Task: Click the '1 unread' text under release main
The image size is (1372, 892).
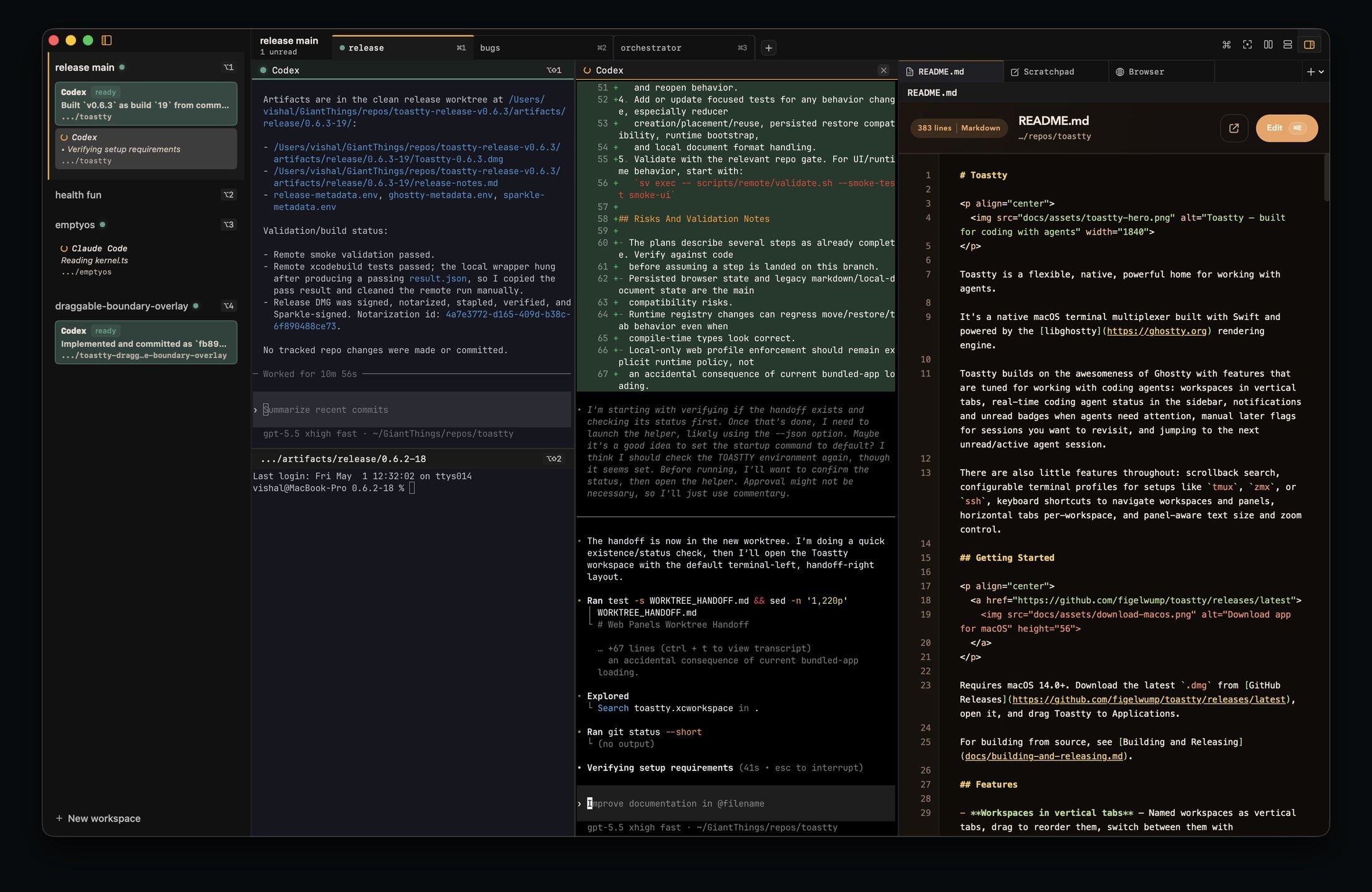Action: [x=278, y=52]
